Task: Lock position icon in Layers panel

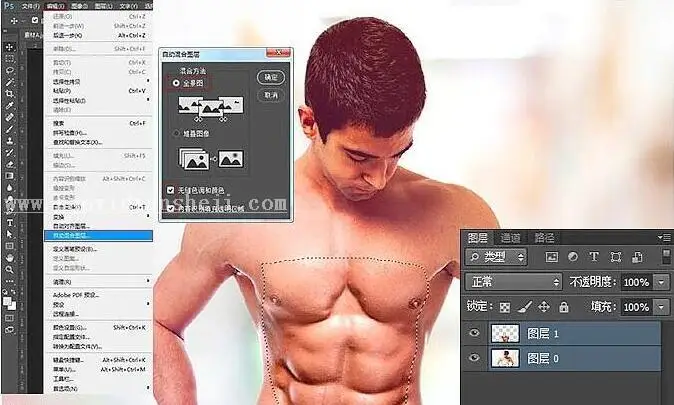Action: tap(544, 307)
